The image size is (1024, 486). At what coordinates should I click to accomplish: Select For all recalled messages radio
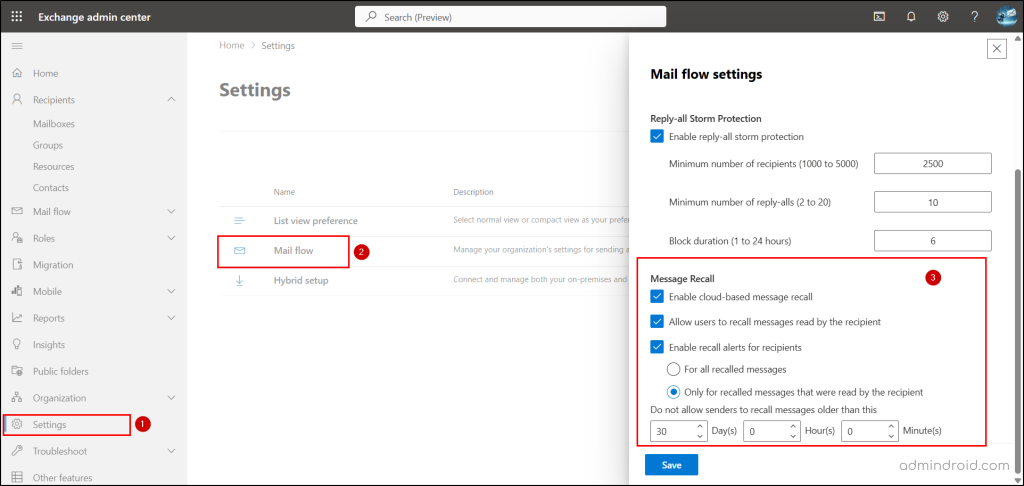(673, 369)
